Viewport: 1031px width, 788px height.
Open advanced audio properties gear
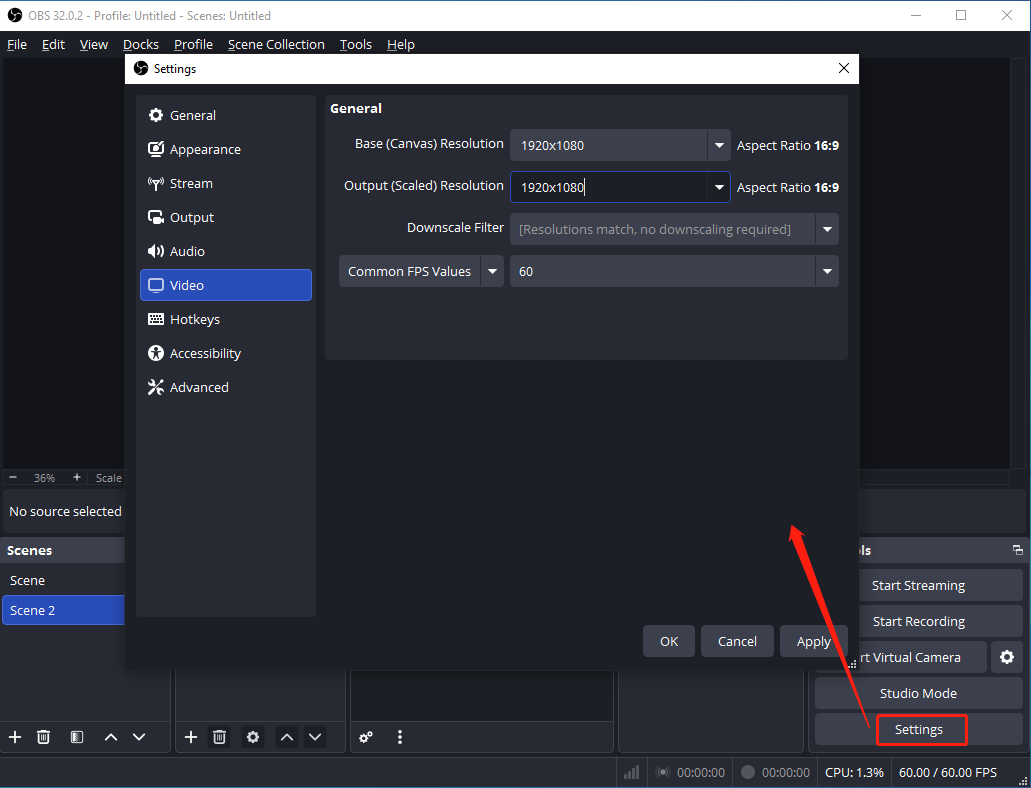[x=366, y=737]
